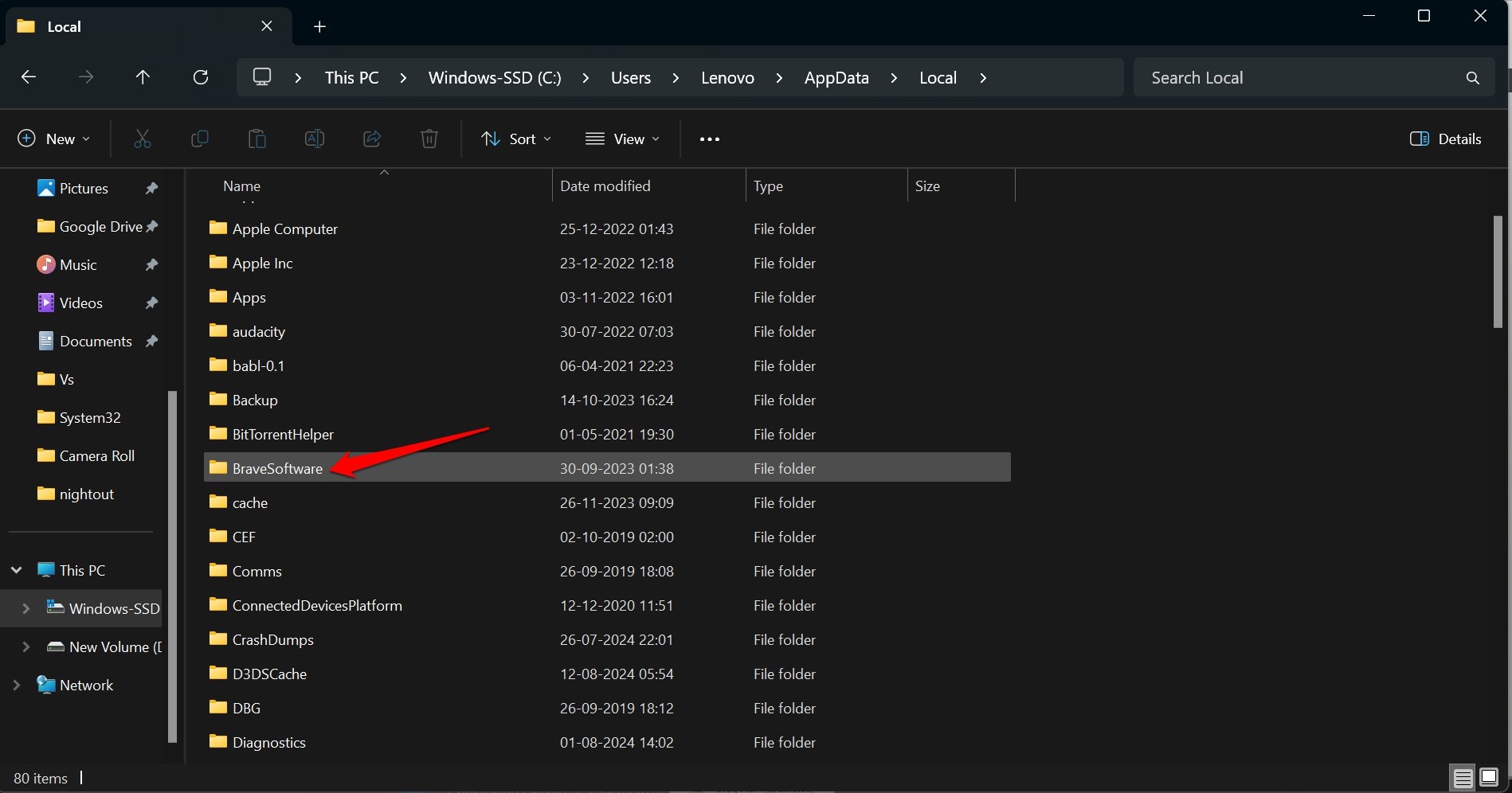Image resolution: width=1512 pixels, height=793 pixels.
Task: Click the Cut scissors icon
Action: click(x=143, y=139)
